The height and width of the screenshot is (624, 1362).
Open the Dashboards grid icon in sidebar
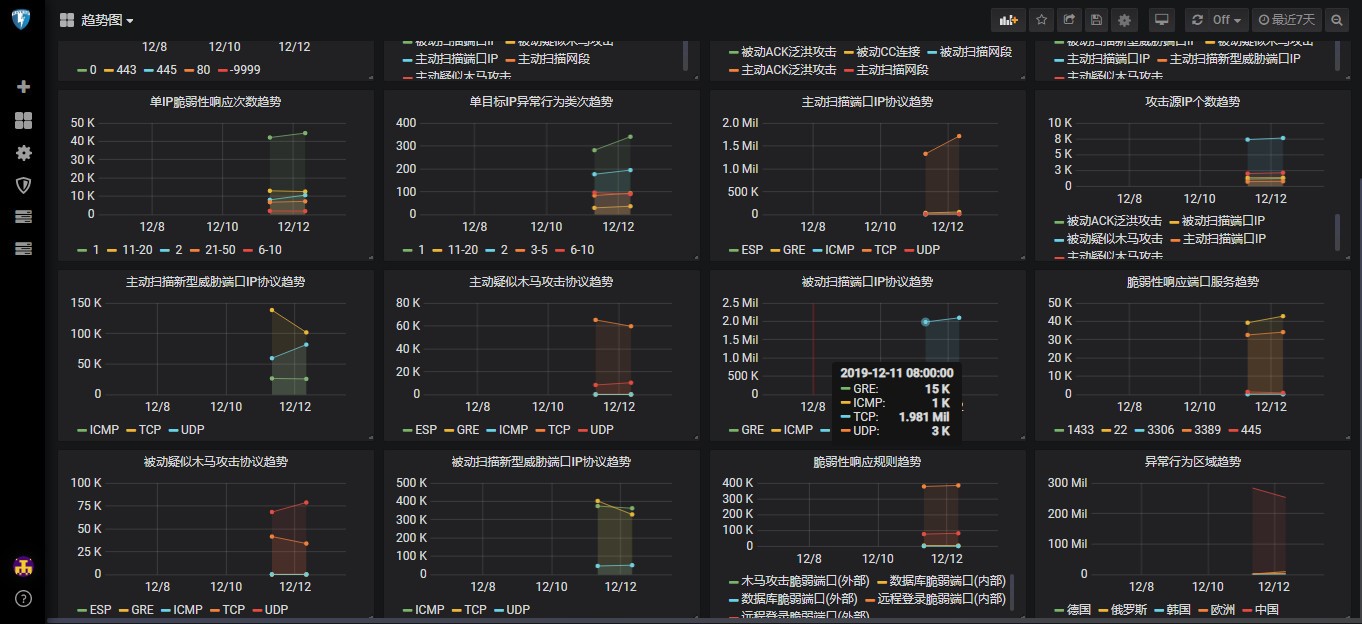[23, 120]
